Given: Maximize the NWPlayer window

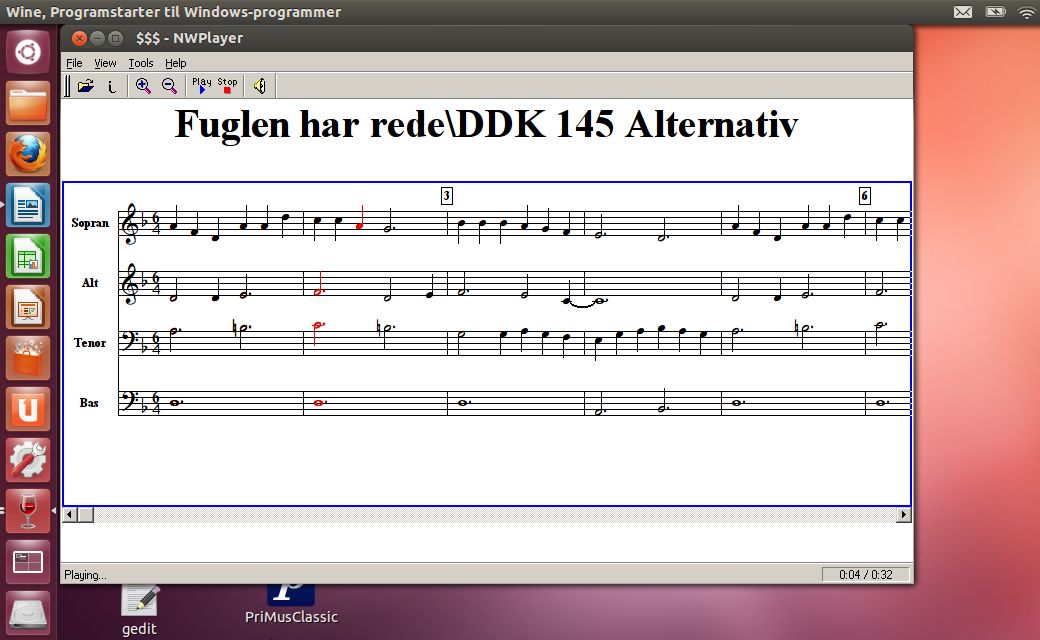Looking at the screenshot, I should [x=115, y=38].
